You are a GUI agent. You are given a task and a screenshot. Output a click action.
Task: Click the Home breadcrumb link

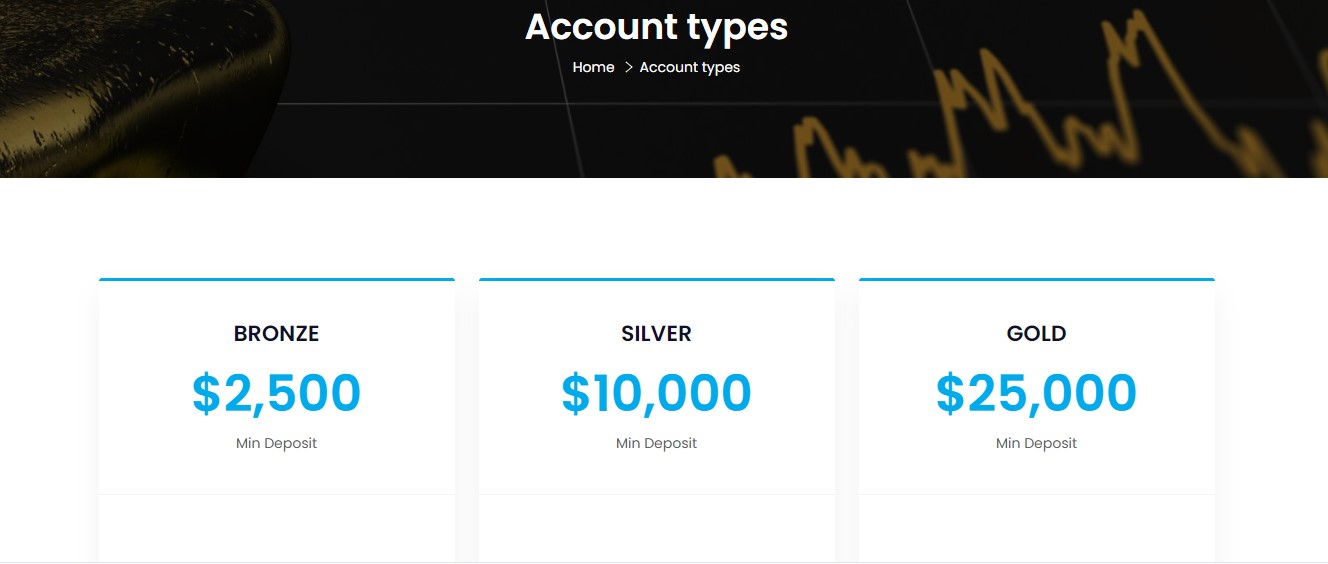(x=593, y=67)
